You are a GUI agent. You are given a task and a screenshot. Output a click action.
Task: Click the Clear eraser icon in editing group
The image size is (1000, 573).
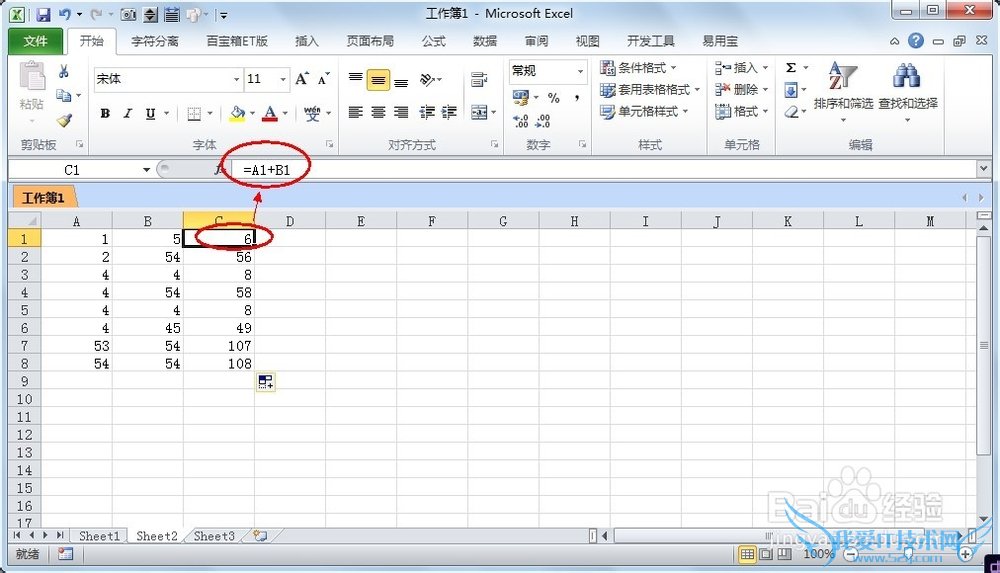tap(791, 112)
